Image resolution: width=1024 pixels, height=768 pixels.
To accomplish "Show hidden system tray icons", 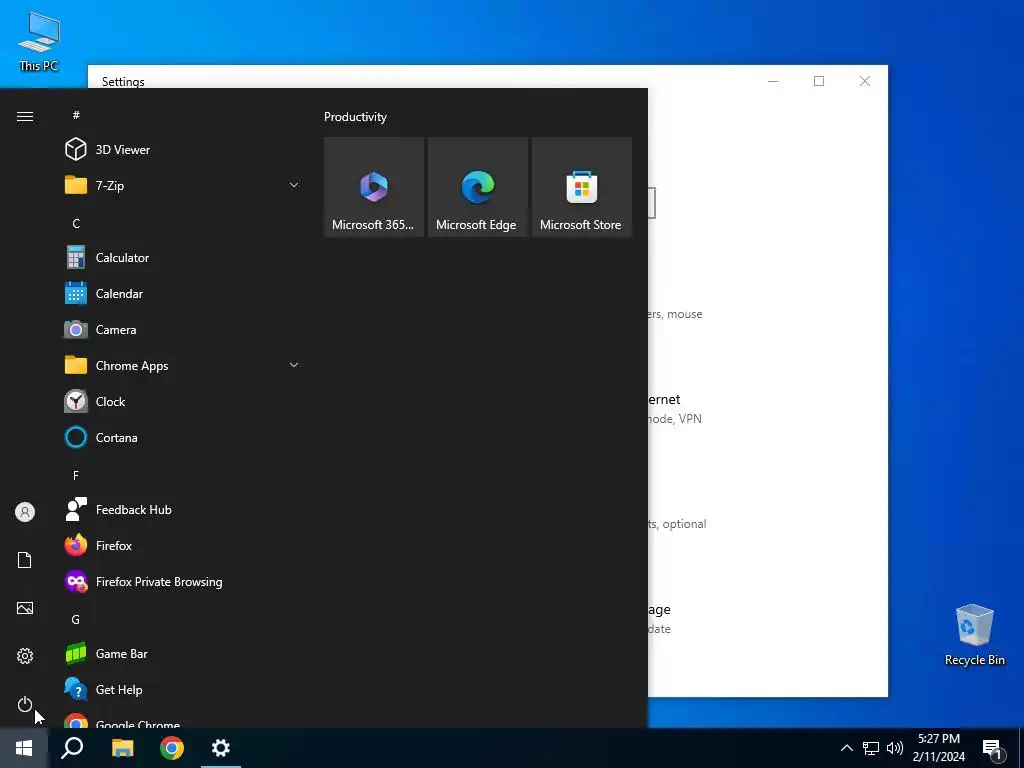I will tap(846, 748).
